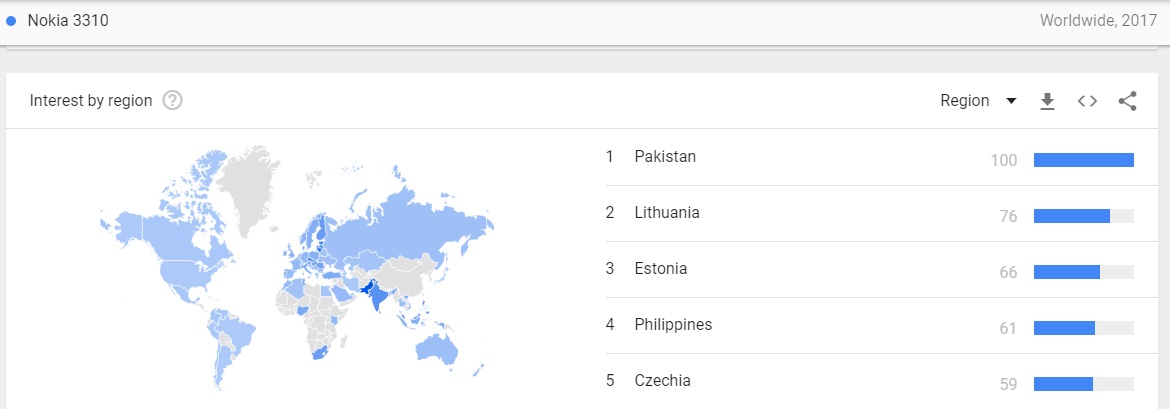Download the interest by region data
The image size is (1170, 409).
[1048, 102]
